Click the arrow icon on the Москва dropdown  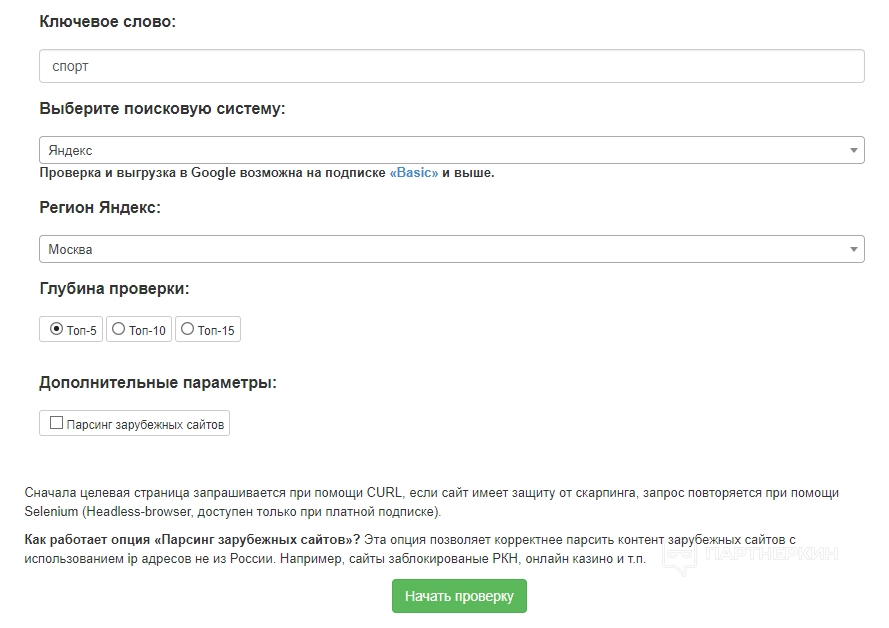(854, 249)
